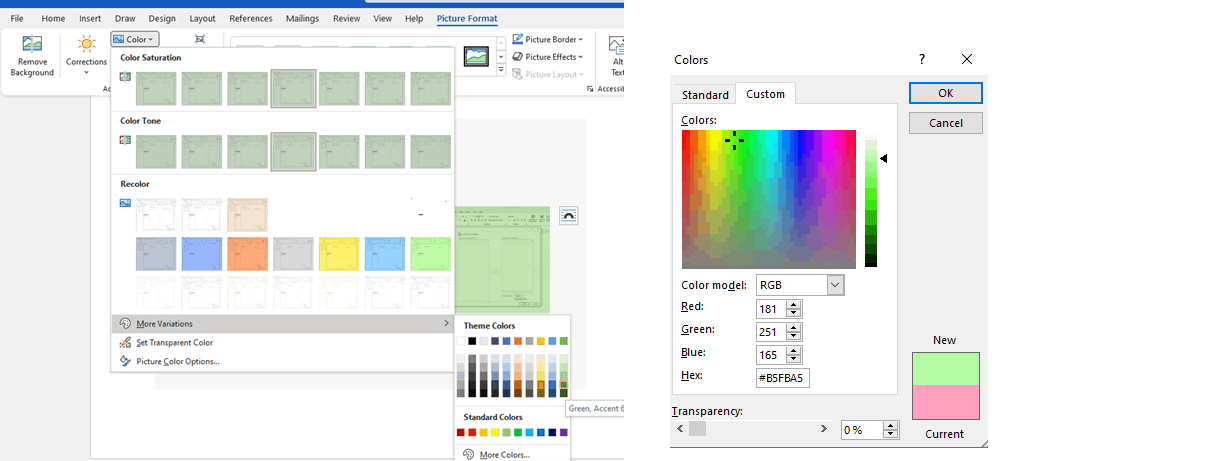Screen dimensions: 1228x461
Task: Open the References tab
Action: tap(251, 18)
